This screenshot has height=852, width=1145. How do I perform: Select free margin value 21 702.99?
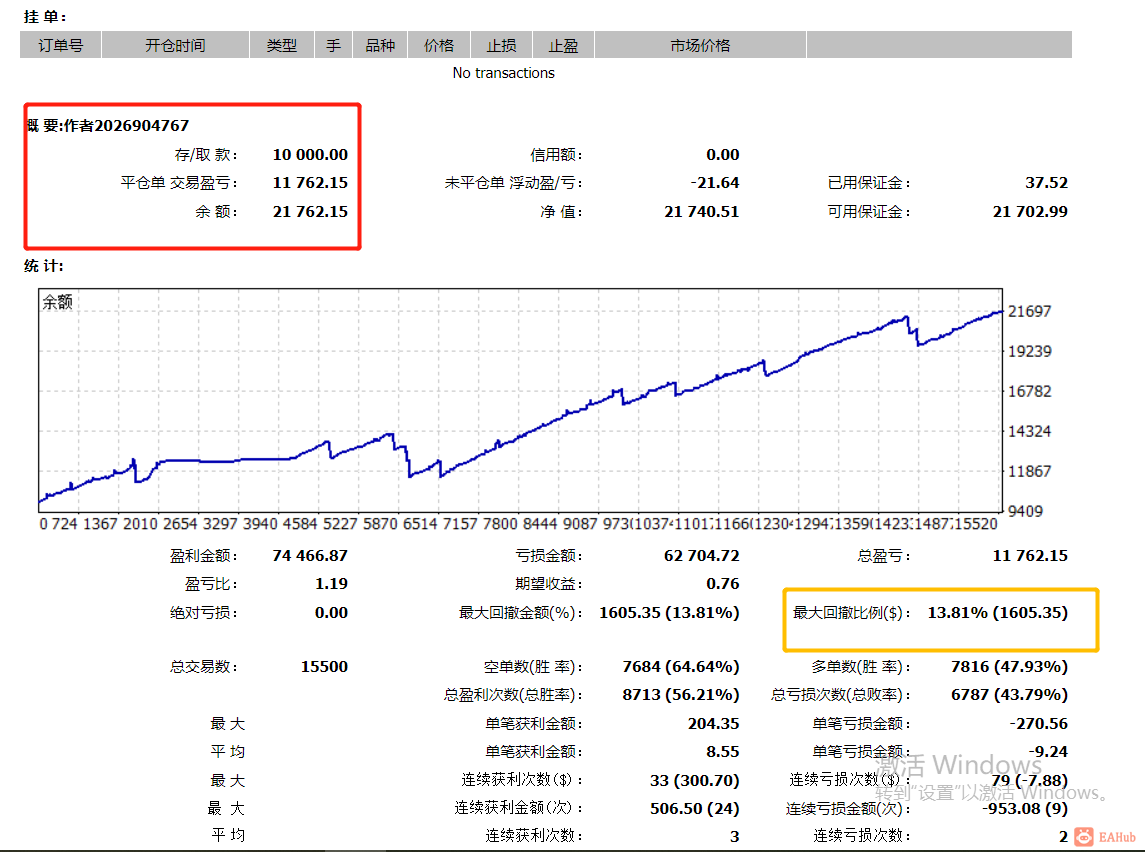[x=1030, y=212]
